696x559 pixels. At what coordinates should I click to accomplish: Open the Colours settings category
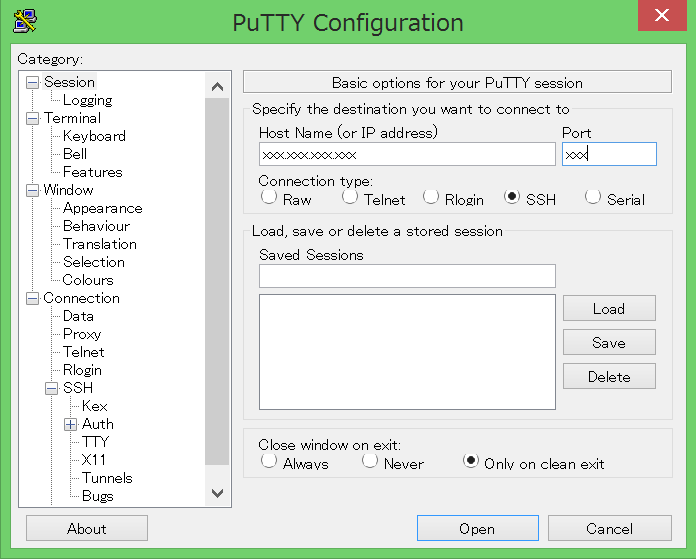pos(88,280)
